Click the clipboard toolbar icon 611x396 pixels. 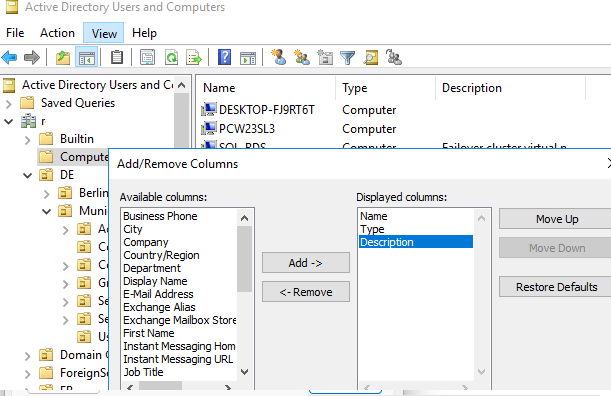pos(117,58)
